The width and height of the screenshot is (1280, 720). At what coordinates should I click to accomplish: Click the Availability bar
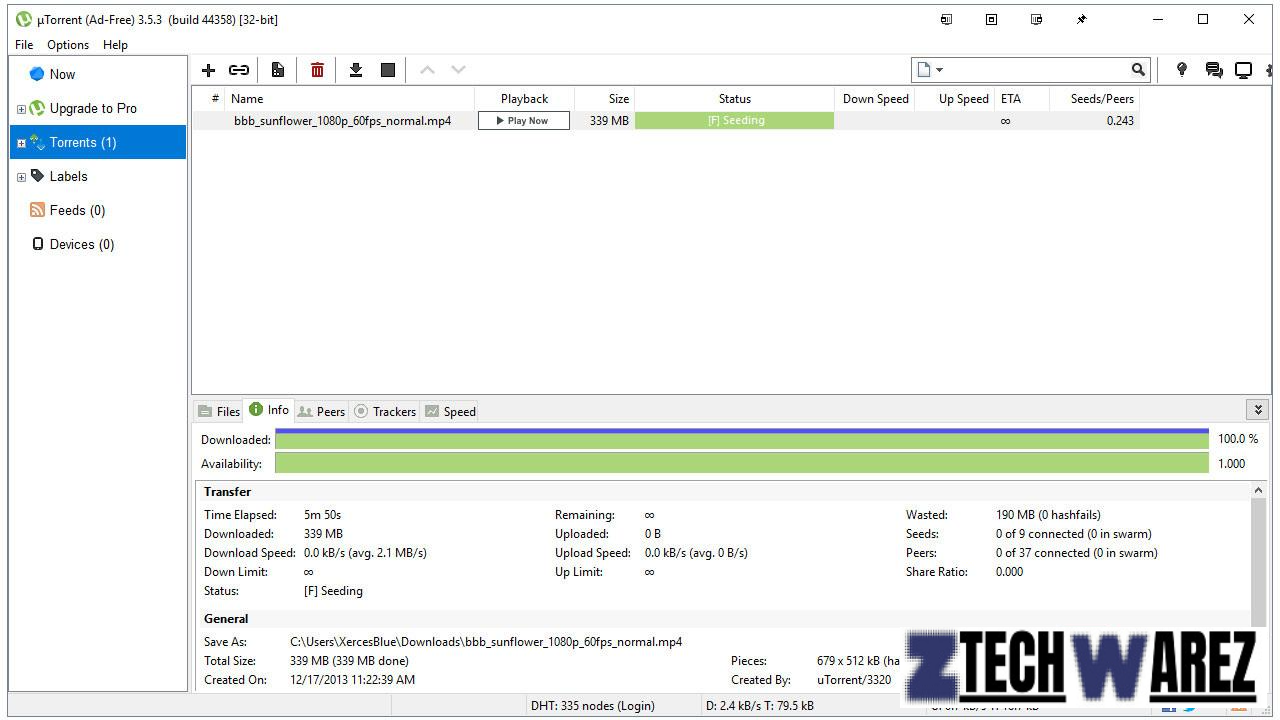[741, 463]
